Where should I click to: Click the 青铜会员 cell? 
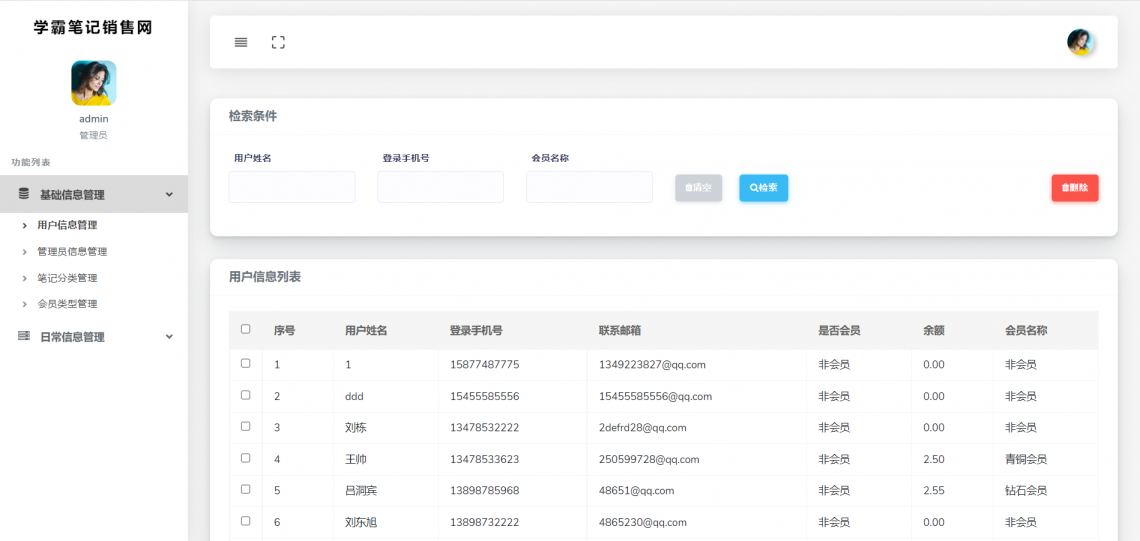pos(1026,460)
